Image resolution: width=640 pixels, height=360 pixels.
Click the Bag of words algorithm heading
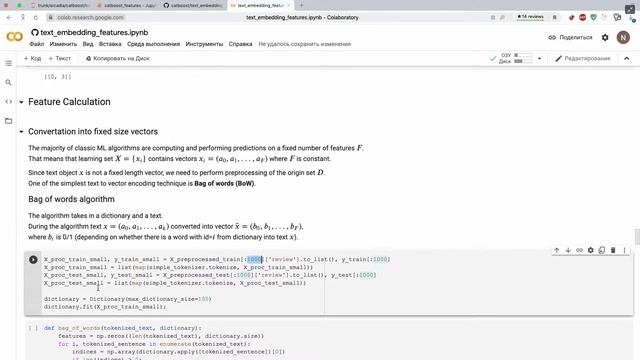coord(71,199)
